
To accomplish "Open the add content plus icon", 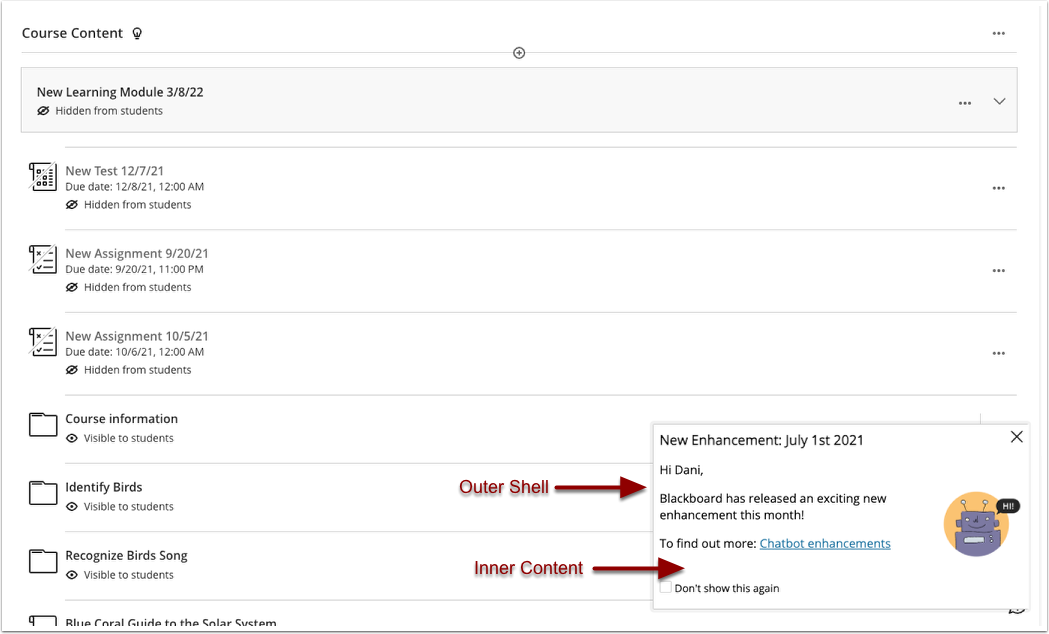I will pos(519,52).
